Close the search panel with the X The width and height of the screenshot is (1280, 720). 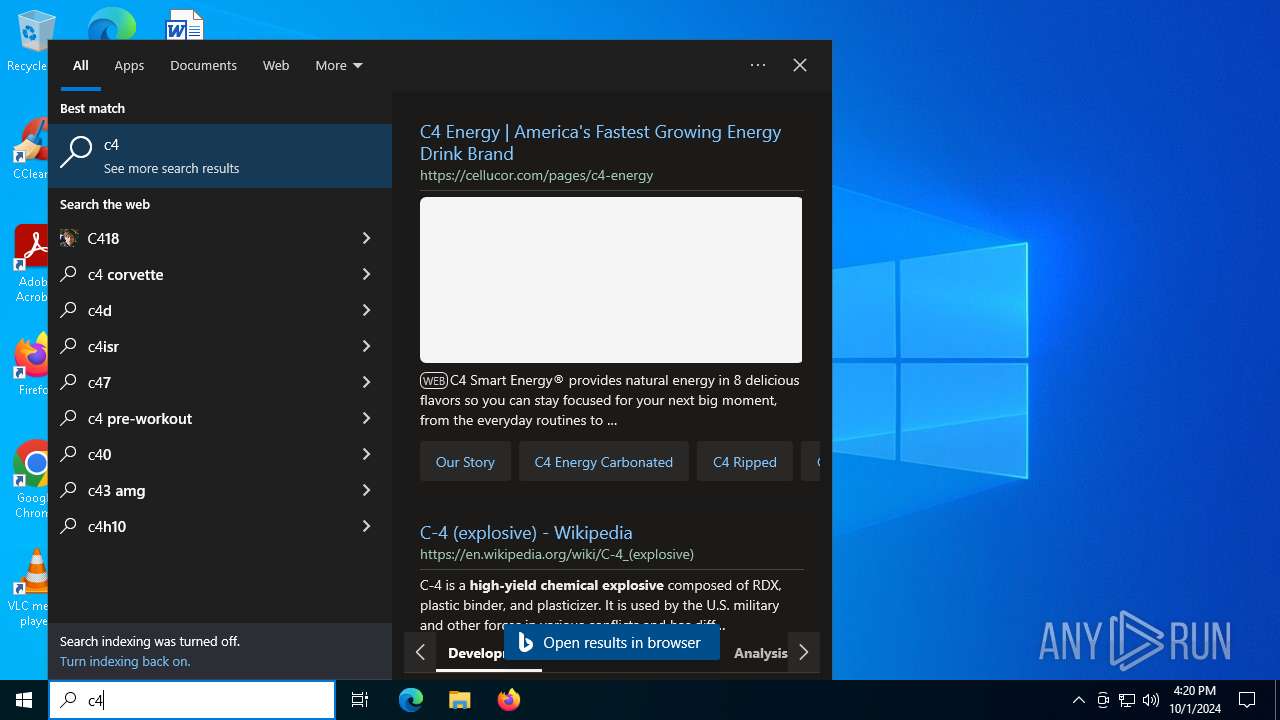pos(800,65)
